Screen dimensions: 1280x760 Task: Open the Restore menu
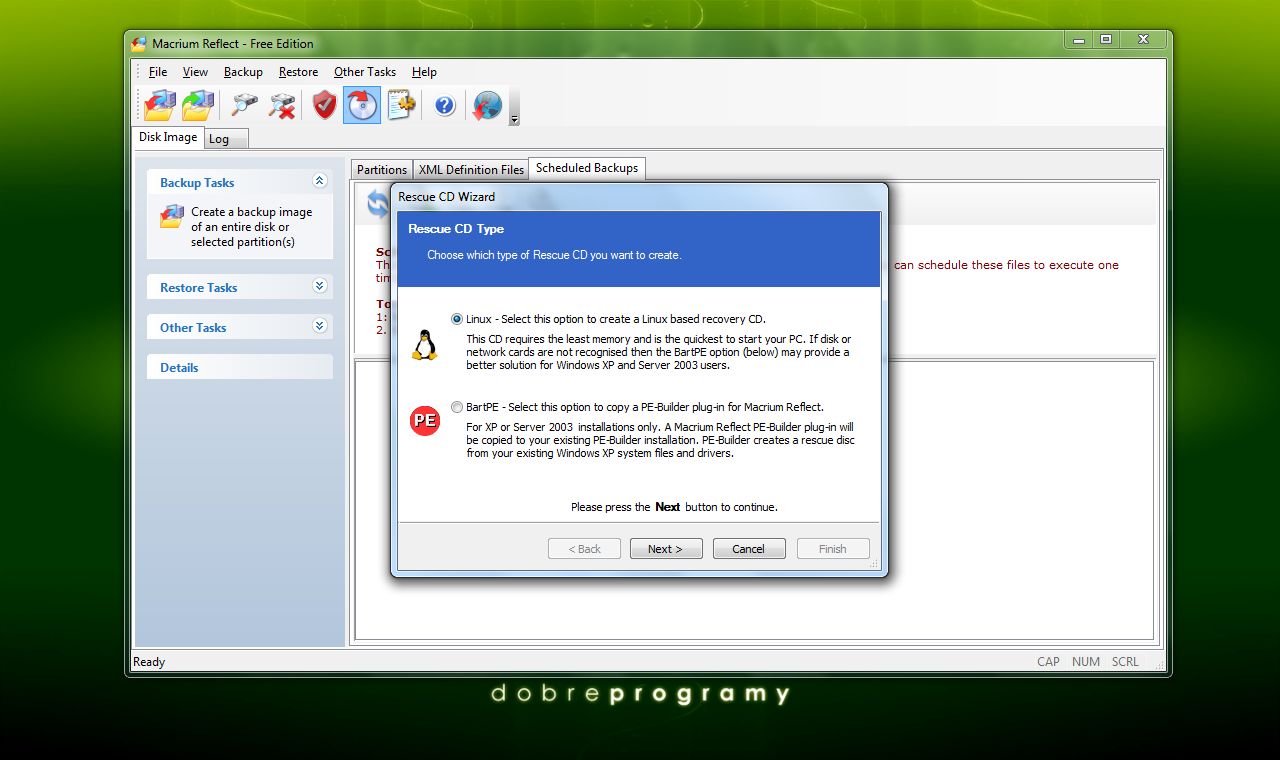[298, 72]
